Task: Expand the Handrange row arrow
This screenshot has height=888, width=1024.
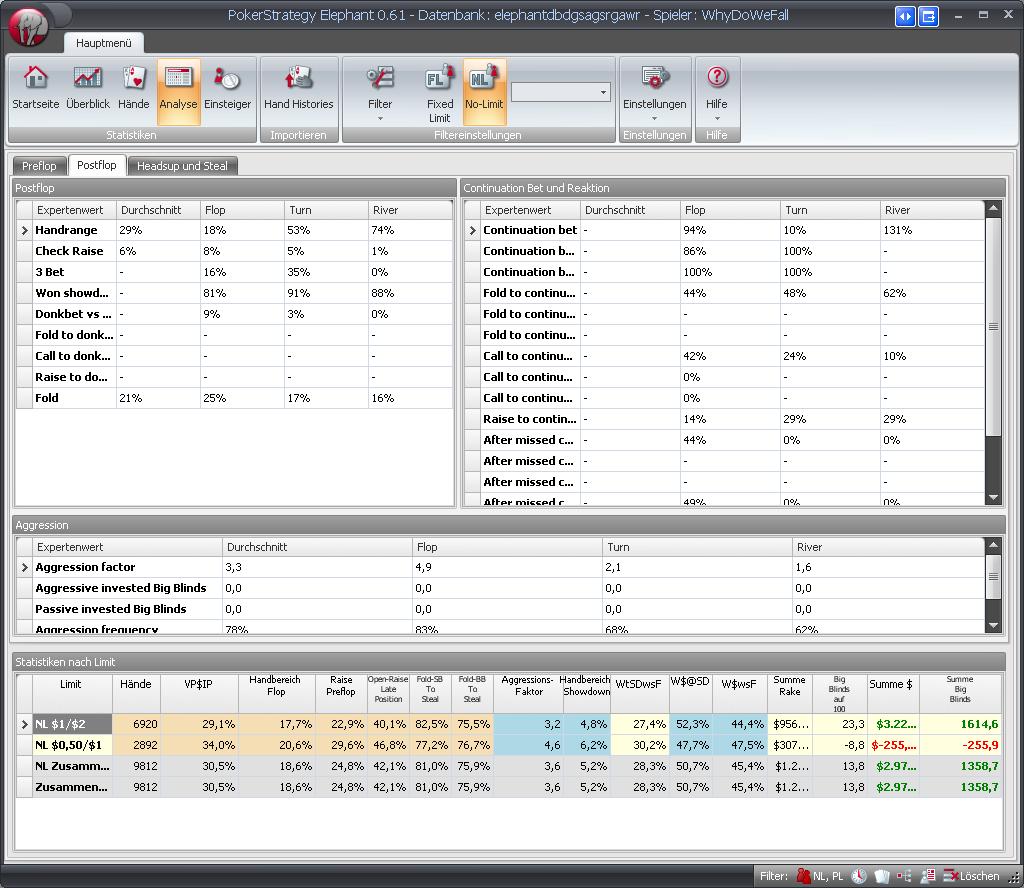Action: coord(24,230)
